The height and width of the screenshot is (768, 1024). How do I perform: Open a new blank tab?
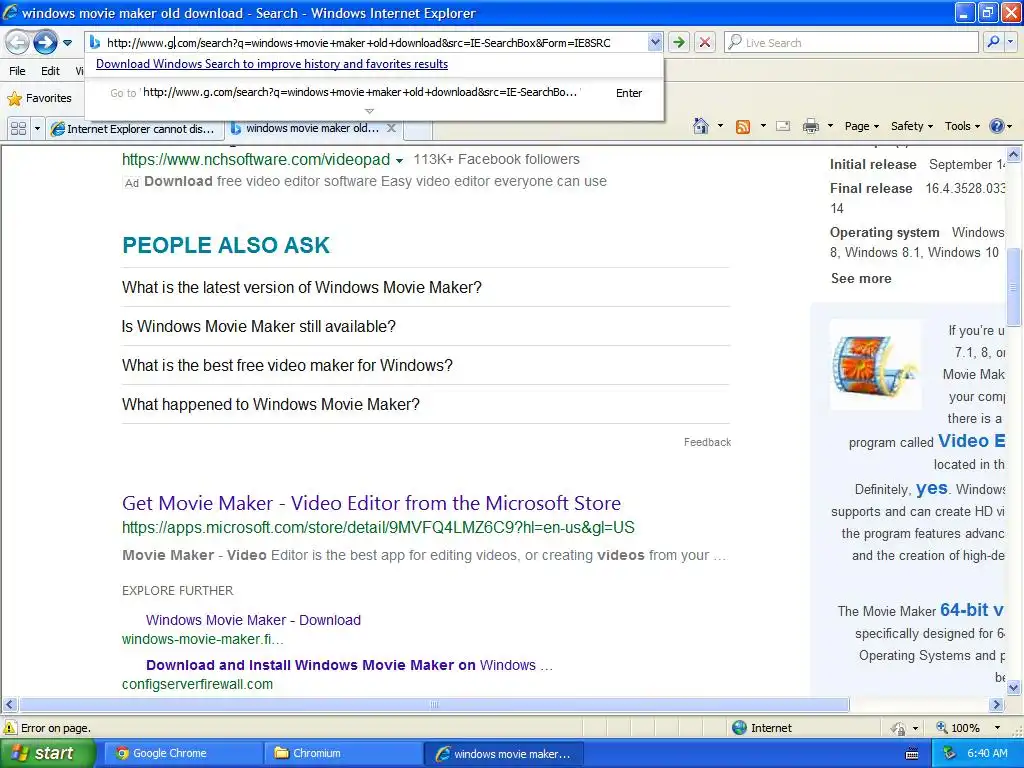coord(418,129)
